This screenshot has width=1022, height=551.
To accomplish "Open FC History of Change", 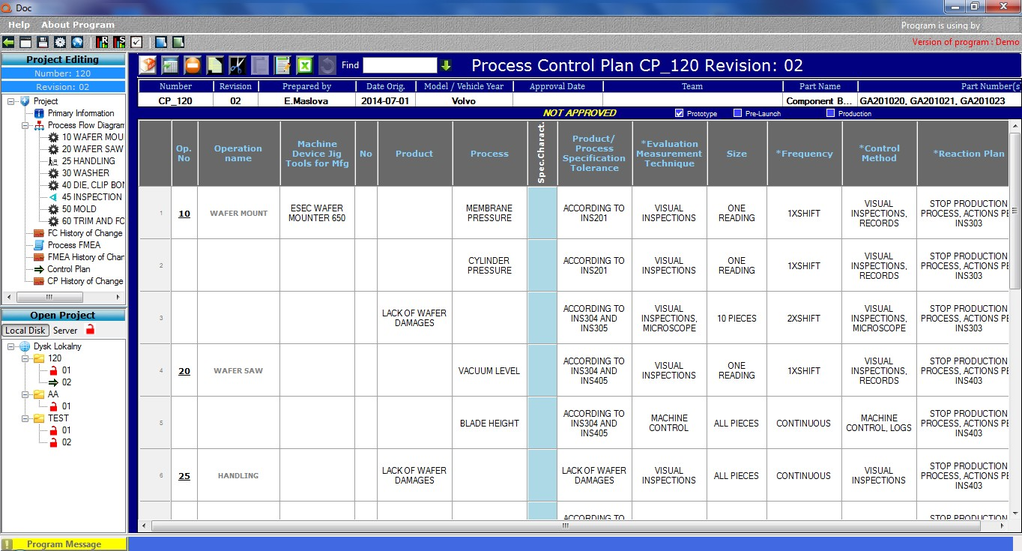I will pos(85,233).
